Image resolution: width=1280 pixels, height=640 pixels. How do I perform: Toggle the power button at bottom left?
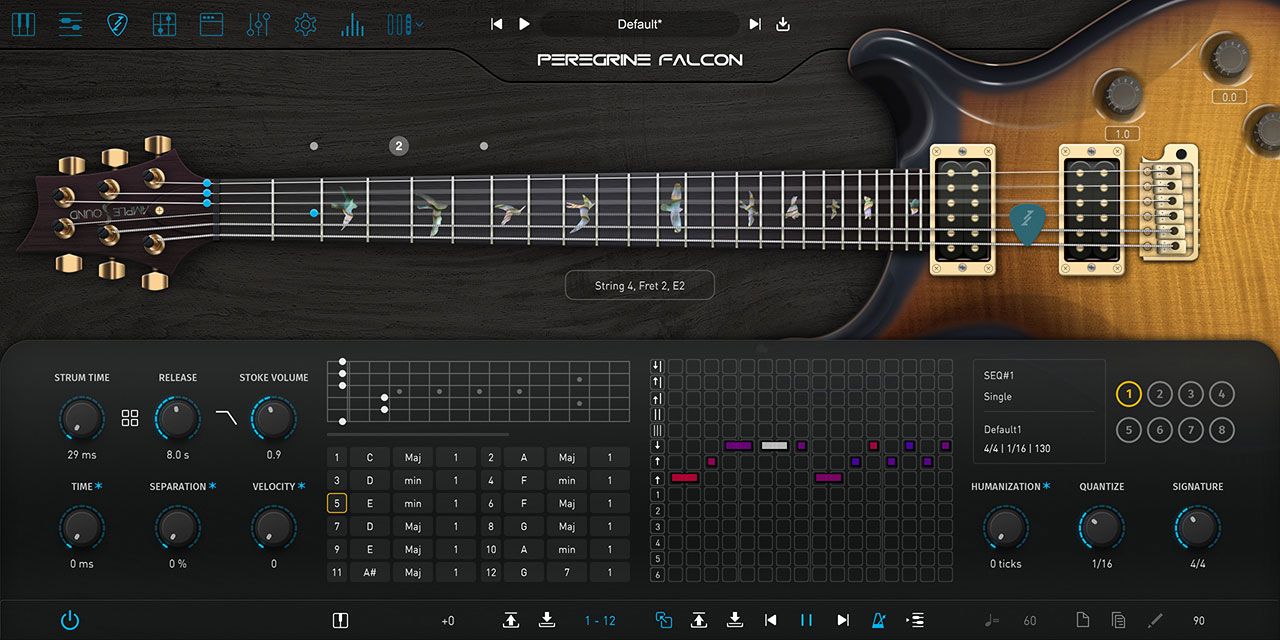pos(69,620)
